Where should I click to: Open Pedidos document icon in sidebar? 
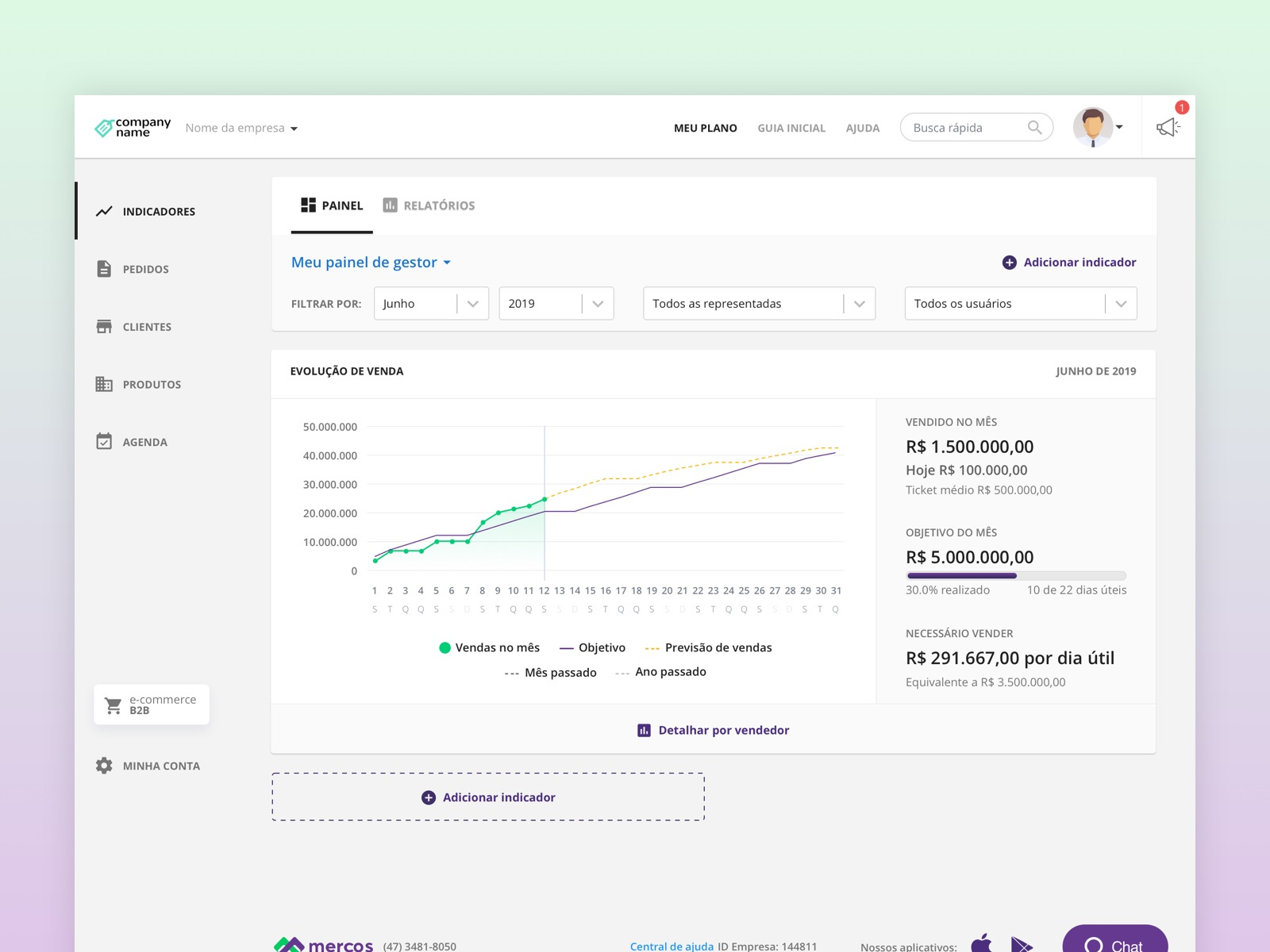(104, 269)
